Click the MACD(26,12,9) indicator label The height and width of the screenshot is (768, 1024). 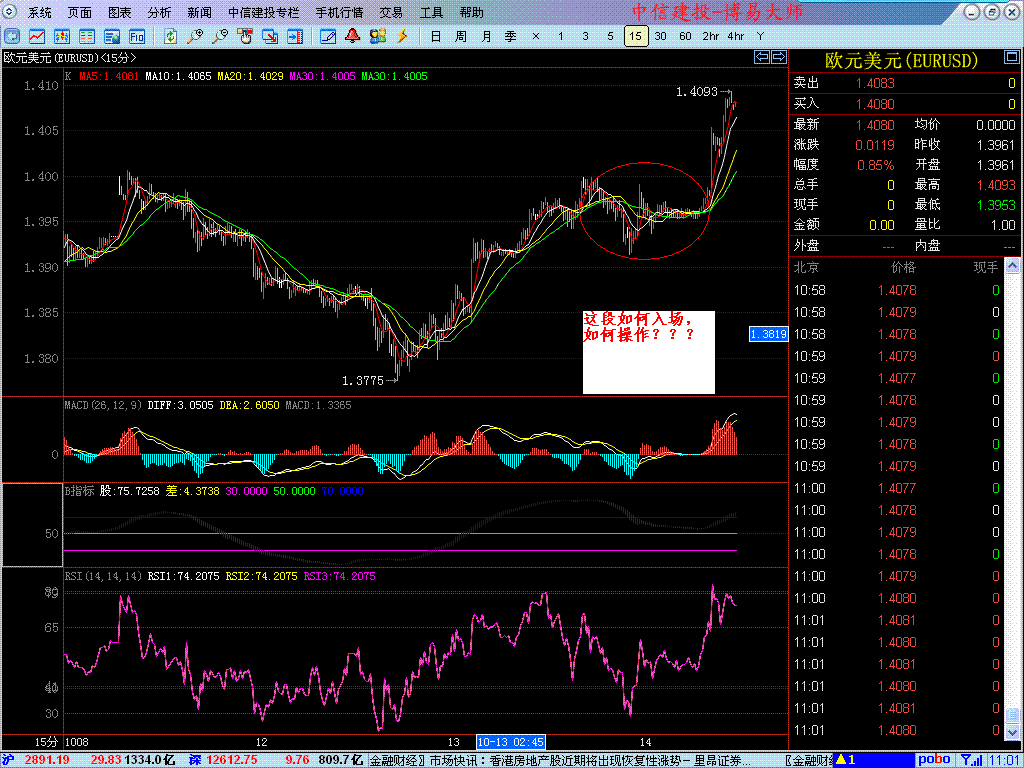(103, 405)
